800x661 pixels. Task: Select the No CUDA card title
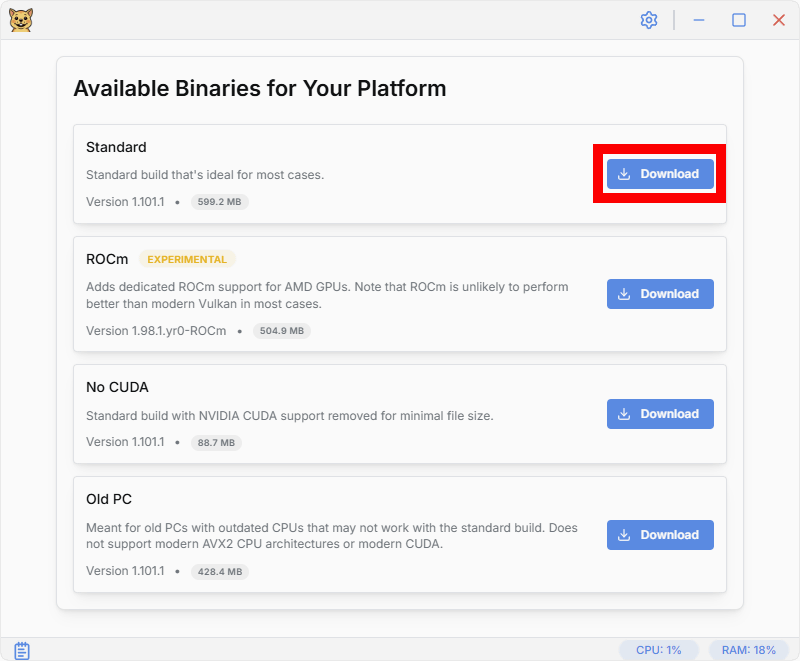[117, 387]
